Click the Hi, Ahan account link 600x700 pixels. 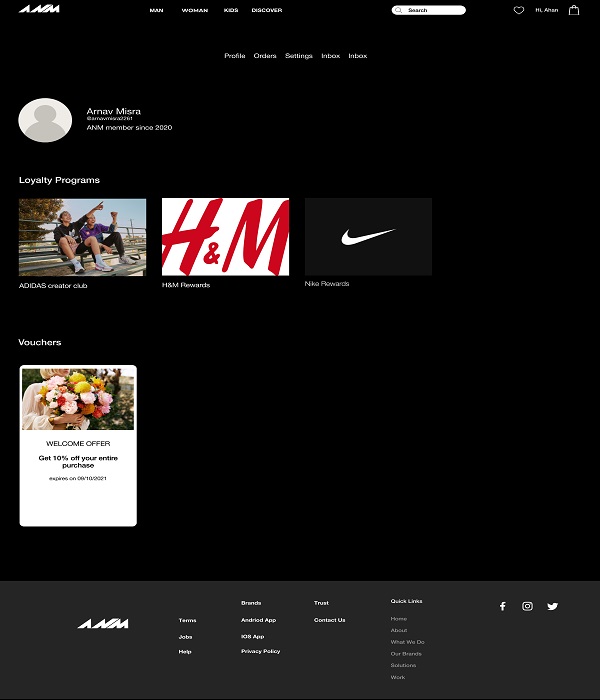point(546,10)
